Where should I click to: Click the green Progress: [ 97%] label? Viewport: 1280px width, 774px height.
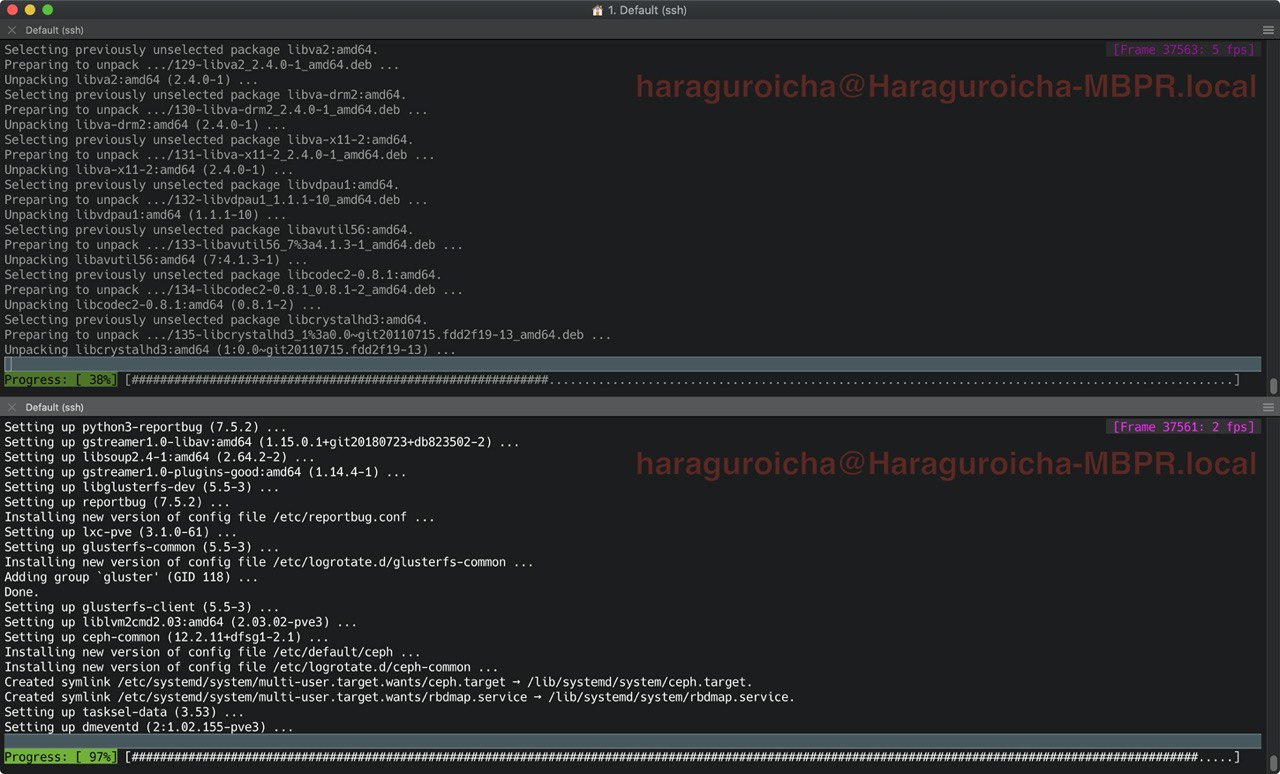60,757
